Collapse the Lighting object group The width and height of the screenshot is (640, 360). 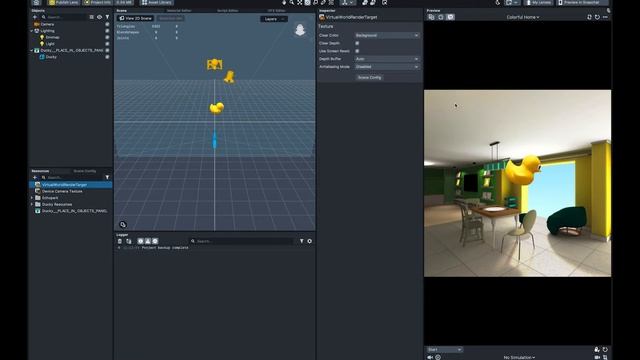pyautogui.click(x=32, y=31)
